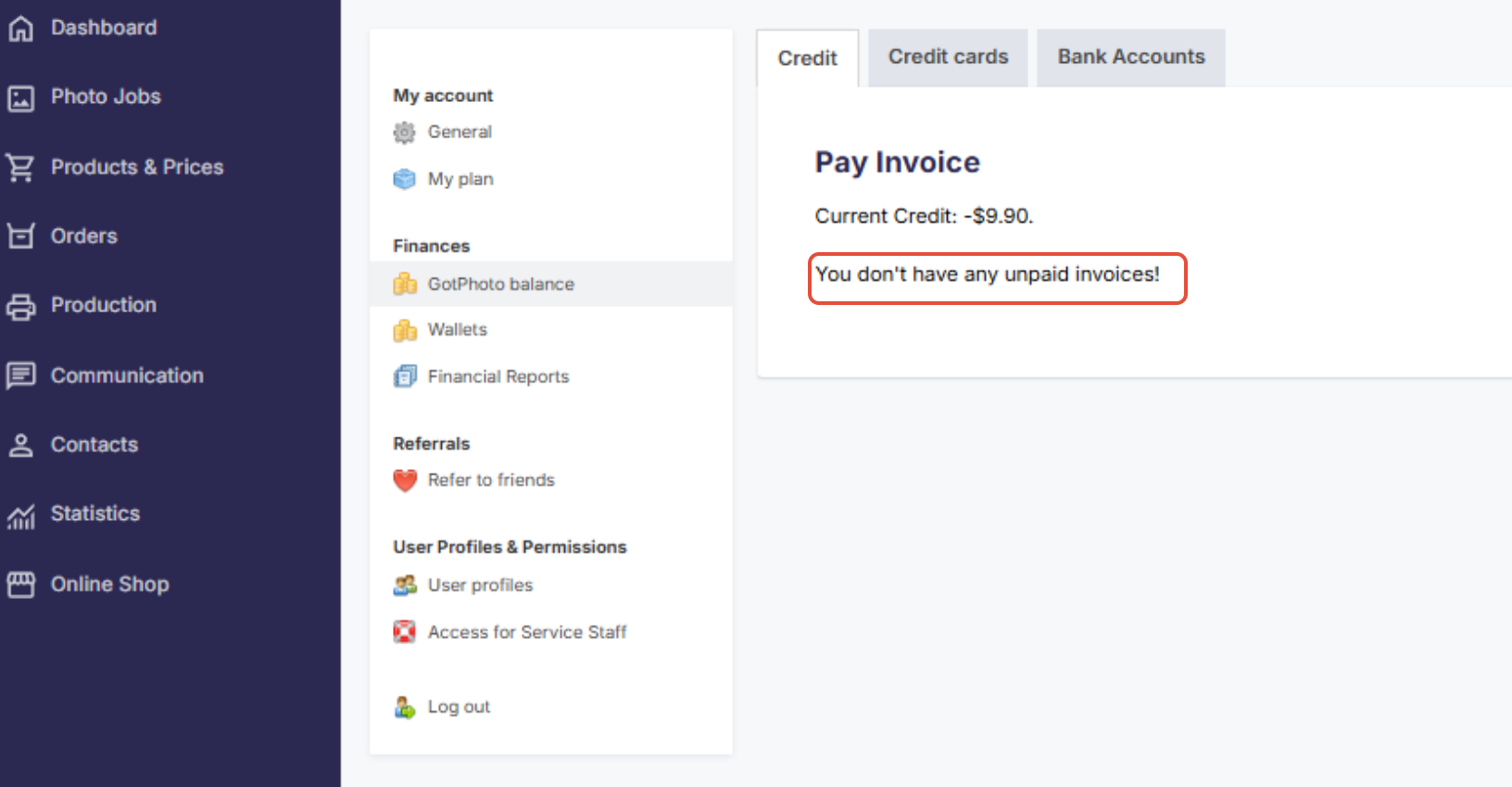
Task: Click the Communication chat icon
Action: [x=20, y=375]
